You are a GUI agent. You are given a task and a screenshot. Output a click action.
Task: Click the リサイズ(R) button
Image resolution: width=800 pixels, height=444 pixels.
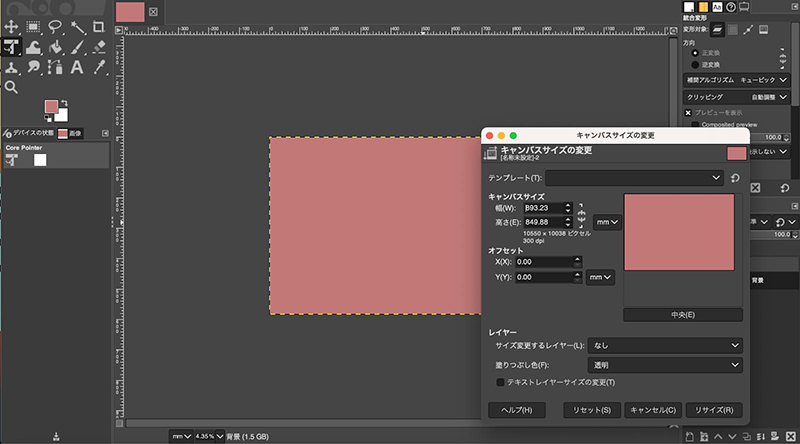click(714, 410)
